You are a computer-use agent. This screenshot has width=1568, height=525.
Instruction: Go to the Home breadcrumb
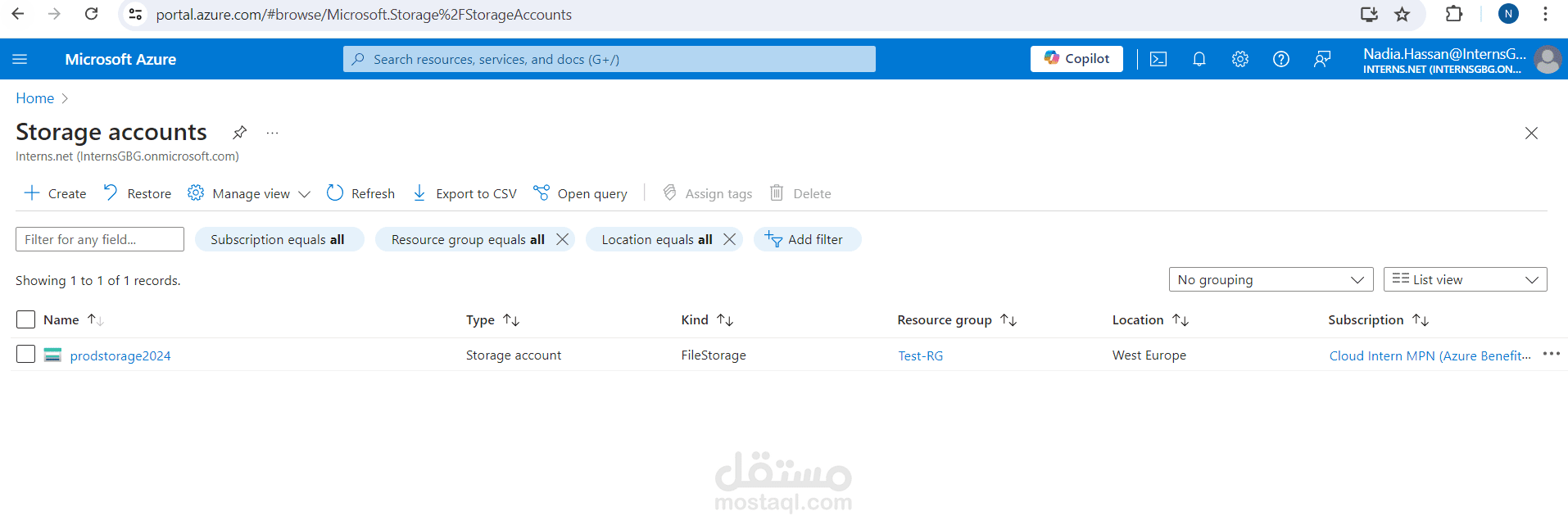[35, 98]
